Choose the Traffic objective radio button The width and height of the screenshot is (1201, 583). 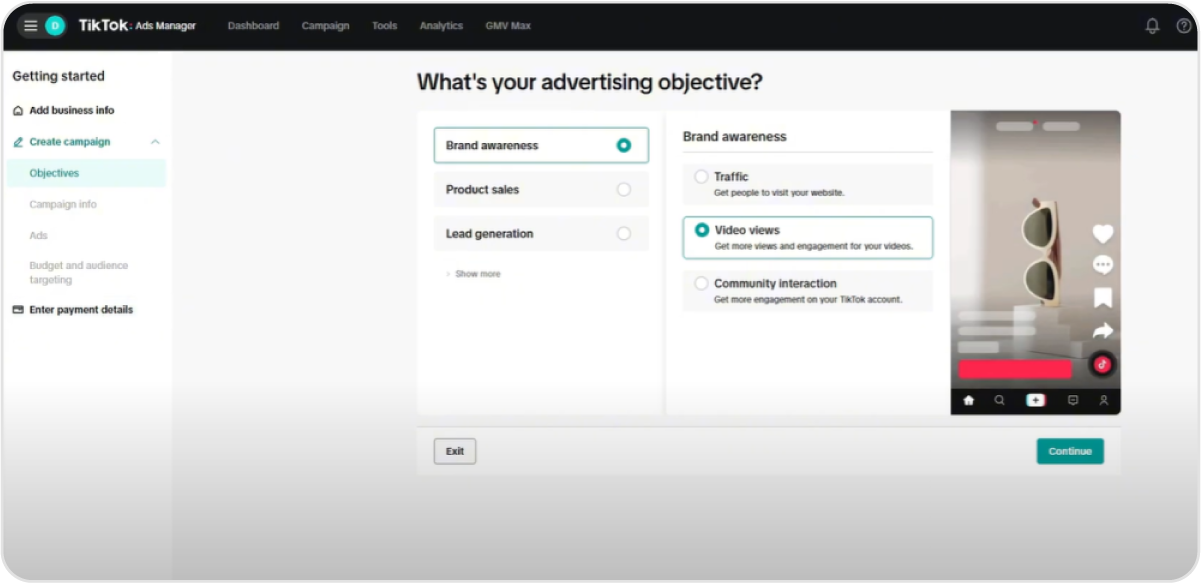click(x=701, y=177)
